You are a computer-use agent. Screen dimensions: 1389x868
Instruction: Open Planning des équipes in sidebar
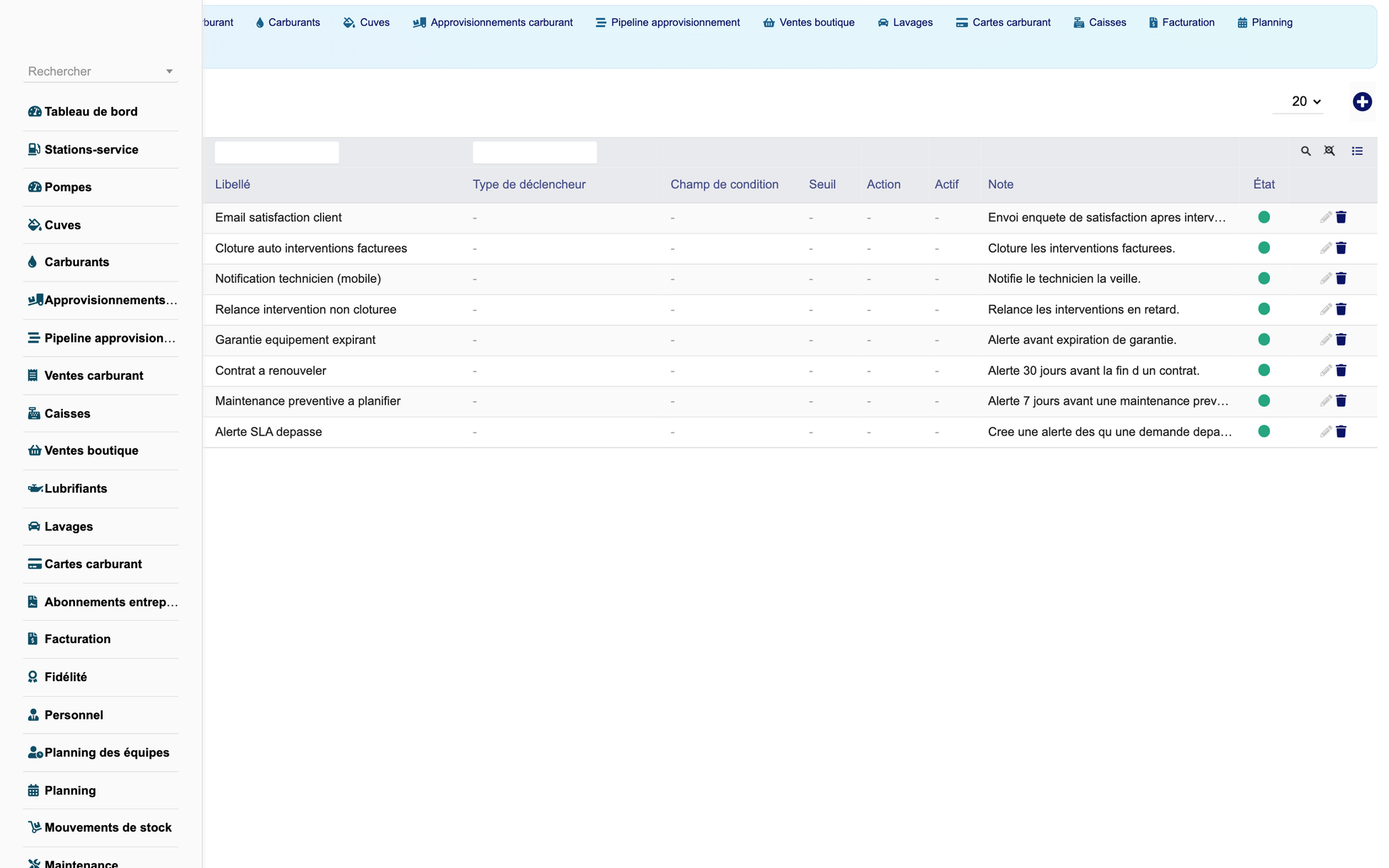click(x=101, y=752)
